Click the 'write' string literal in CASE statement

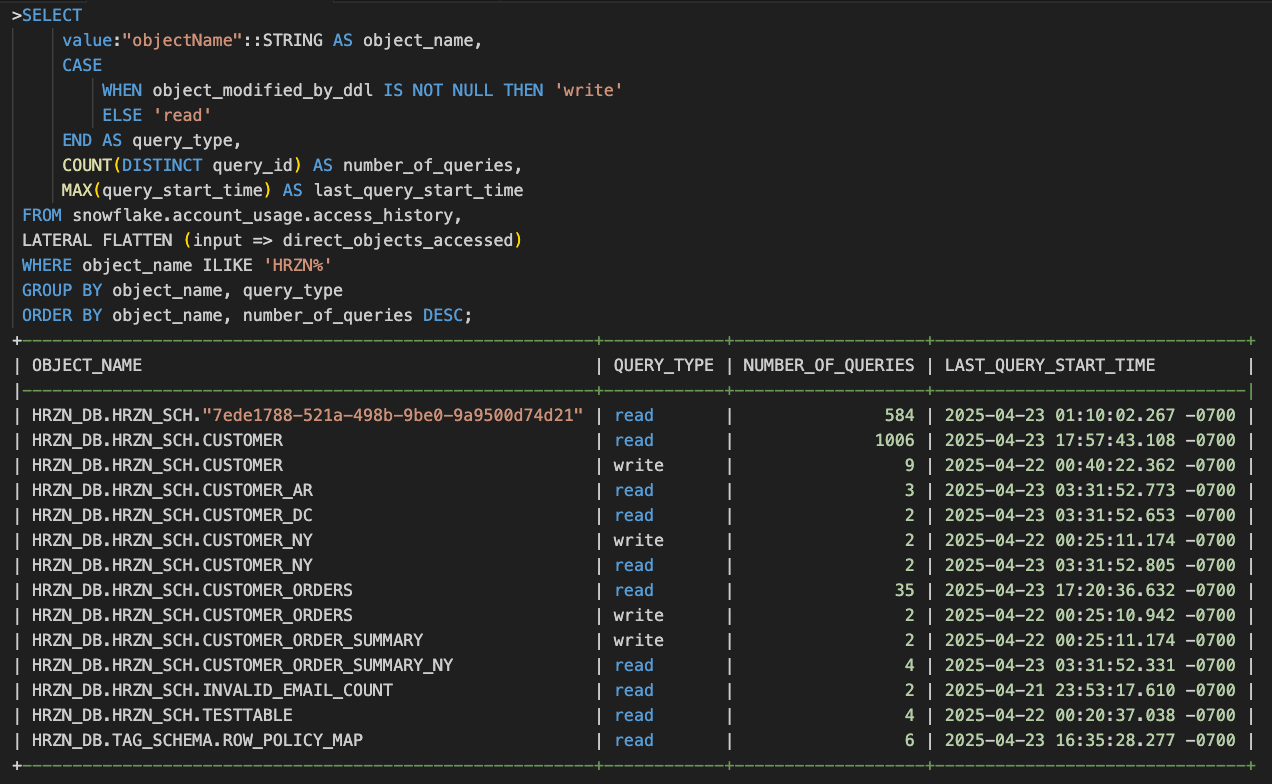(588, 90)
